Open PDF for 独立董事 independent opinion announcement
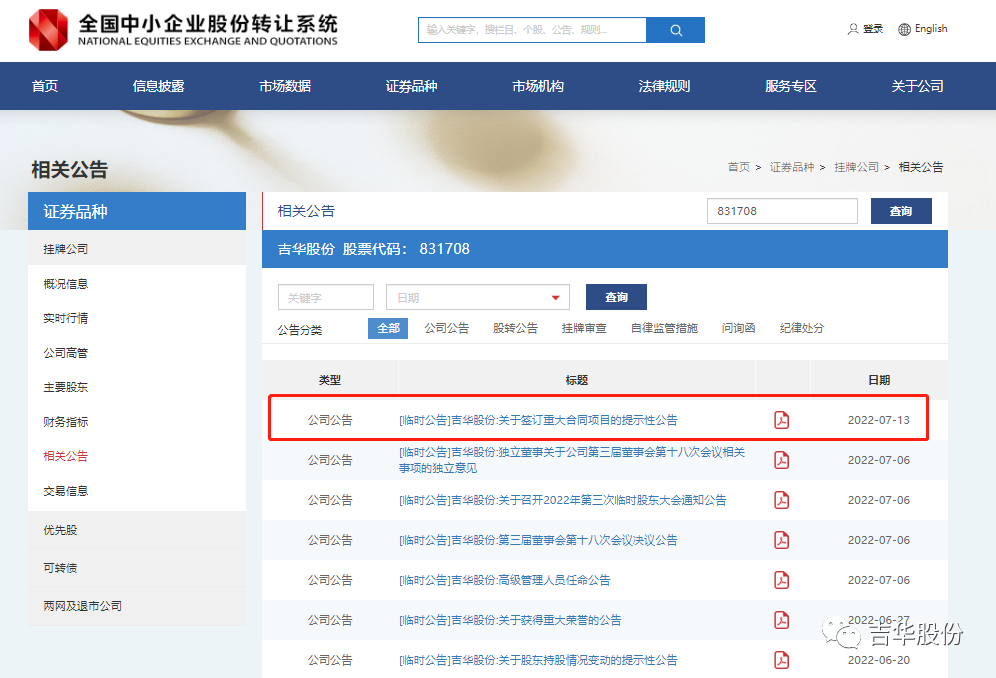 click(x=781, y=460)
